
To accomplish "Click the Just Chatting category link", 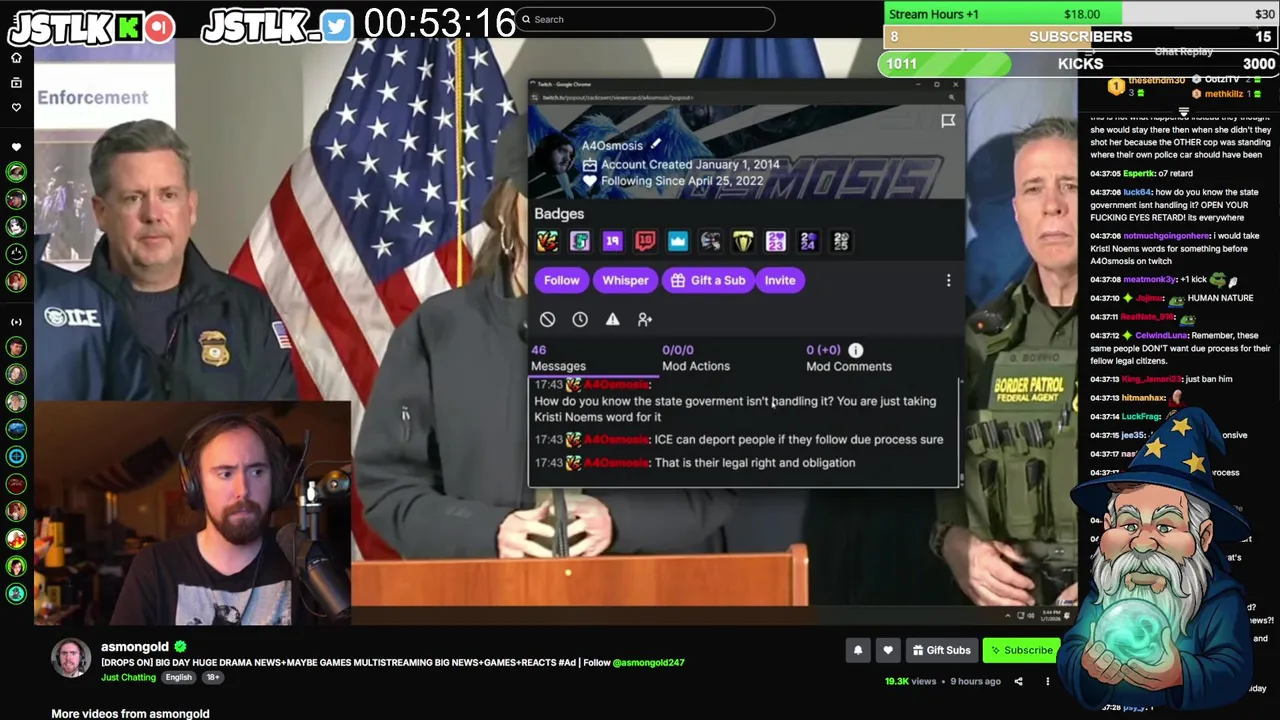I will (128, 677).
